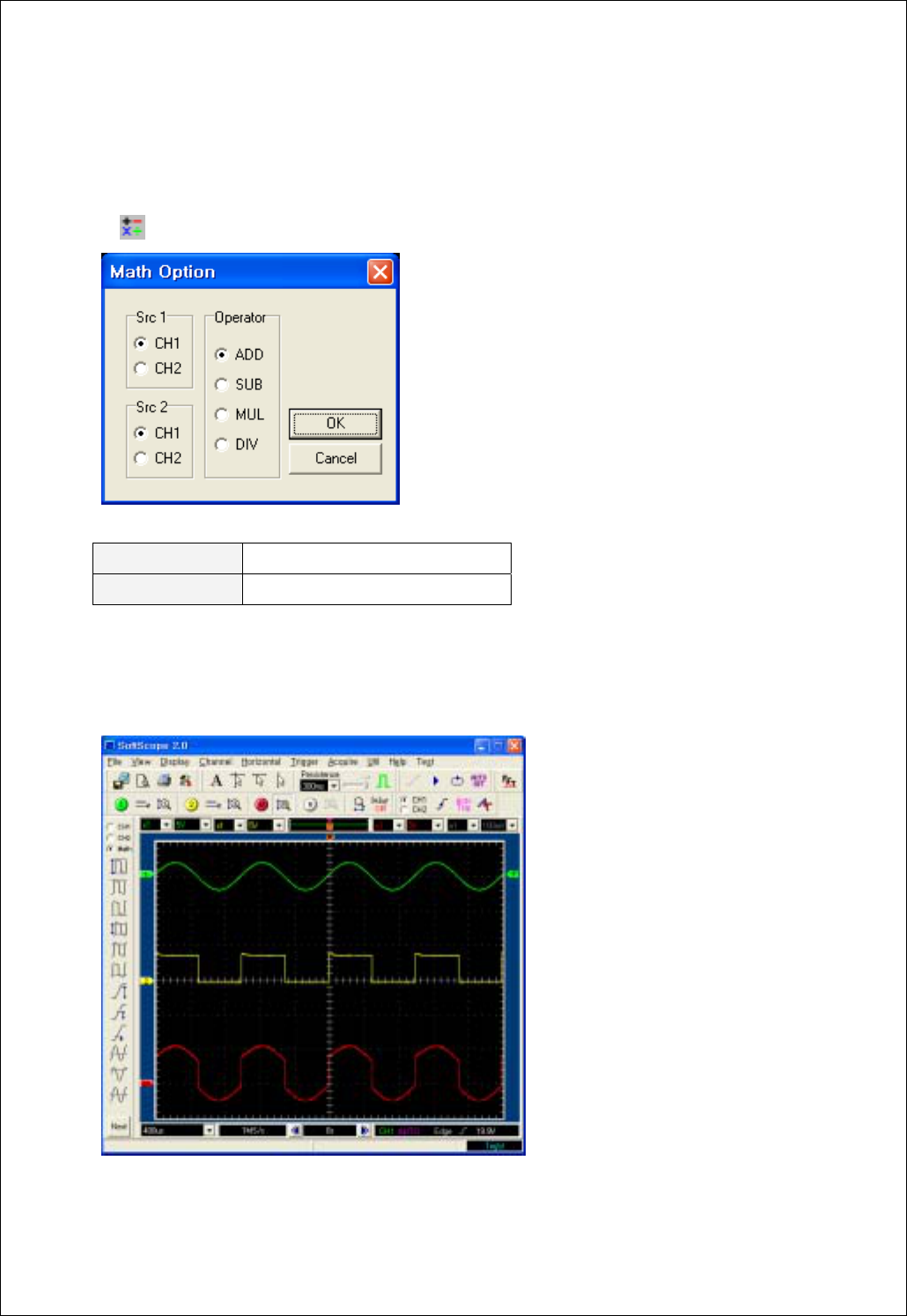Image resolution: width=907 pixels, height=1316 pixels.
Task: Open the Persistence dropdown
Action: tap(335, 786)
